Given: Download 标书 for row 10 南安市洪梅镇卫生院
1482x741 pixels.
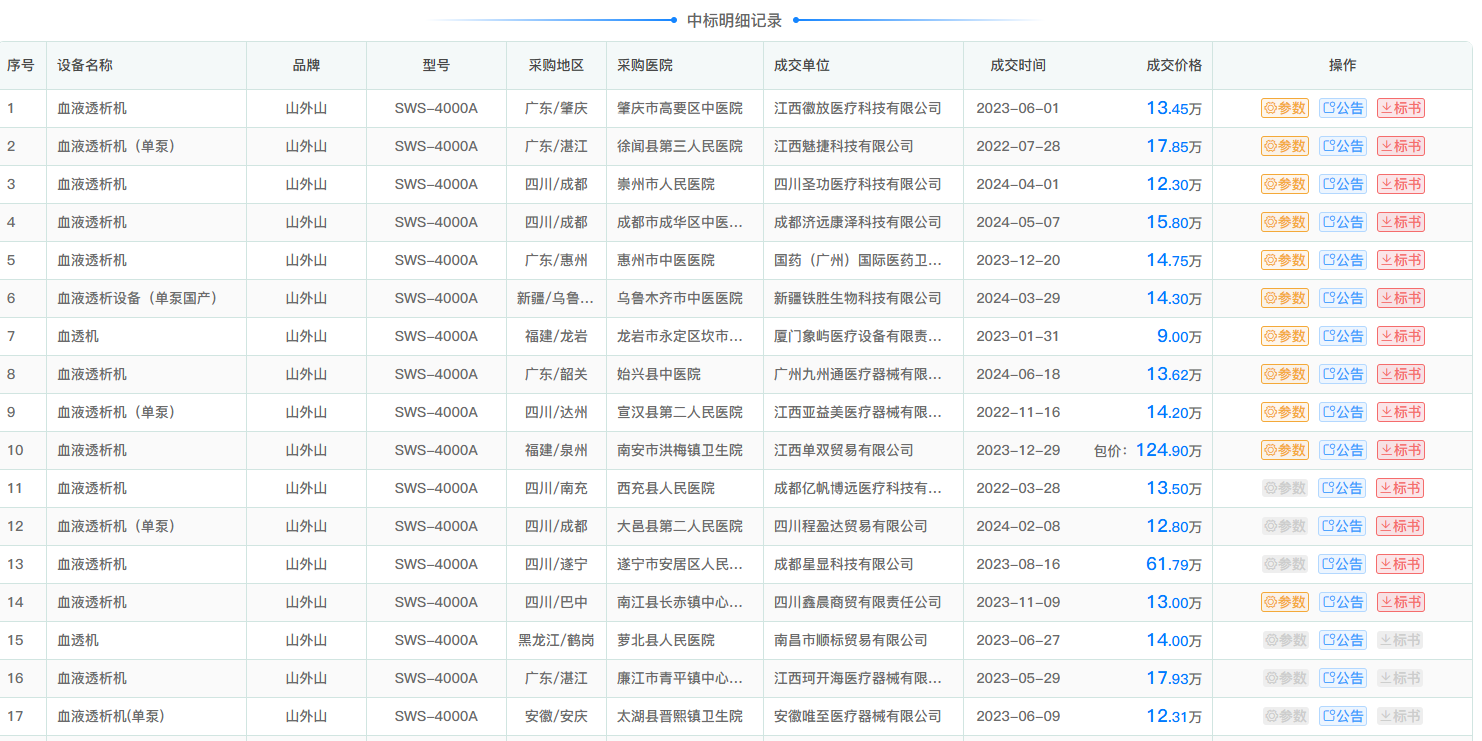Looking at the screenshot, I should pos(1401,450).
